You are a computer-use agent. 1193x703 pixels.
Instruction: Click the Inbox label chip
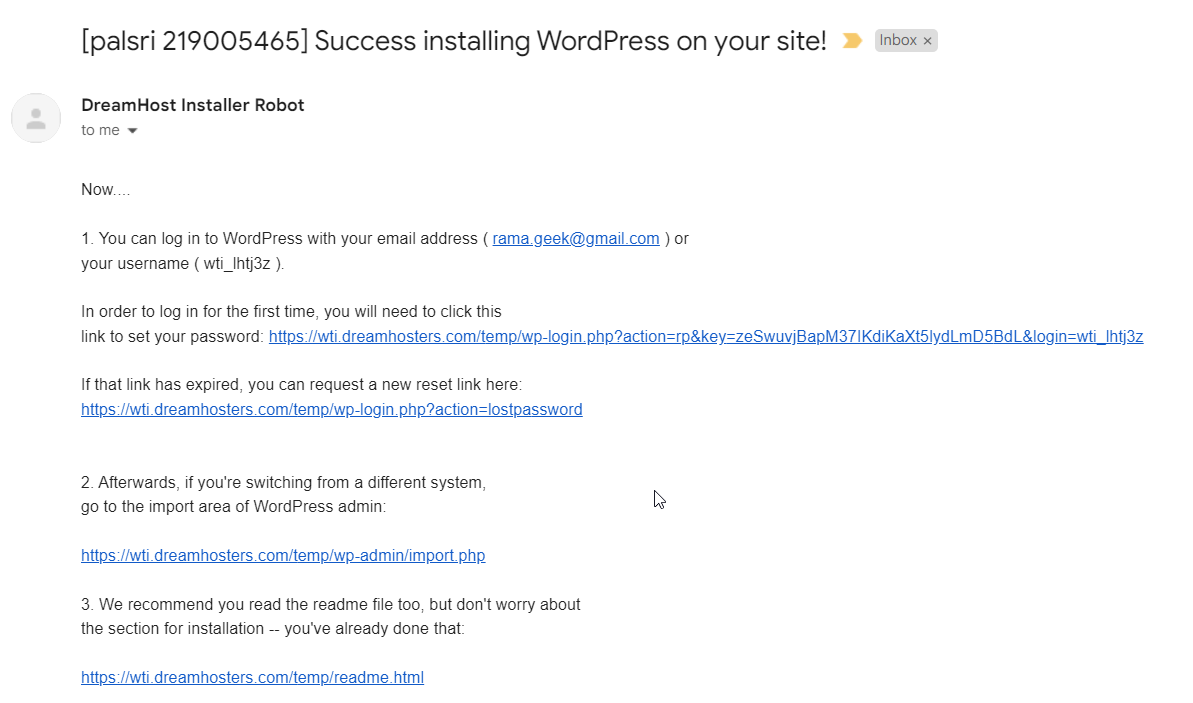(898, 40)
